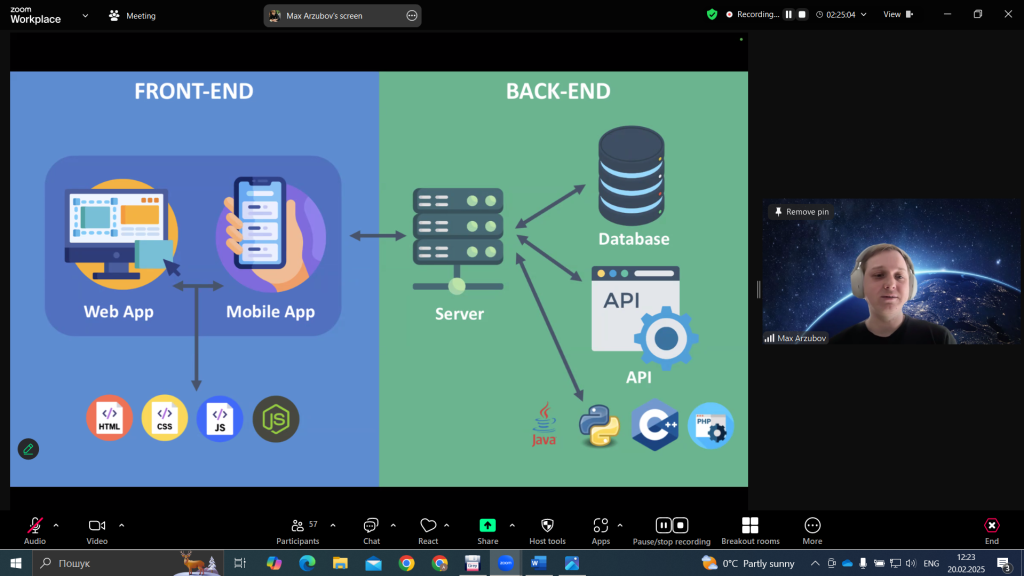Viewport: 1024px width, 576px height.
Task: Click the green annotation pencil icon
Action: click(28, 449)
